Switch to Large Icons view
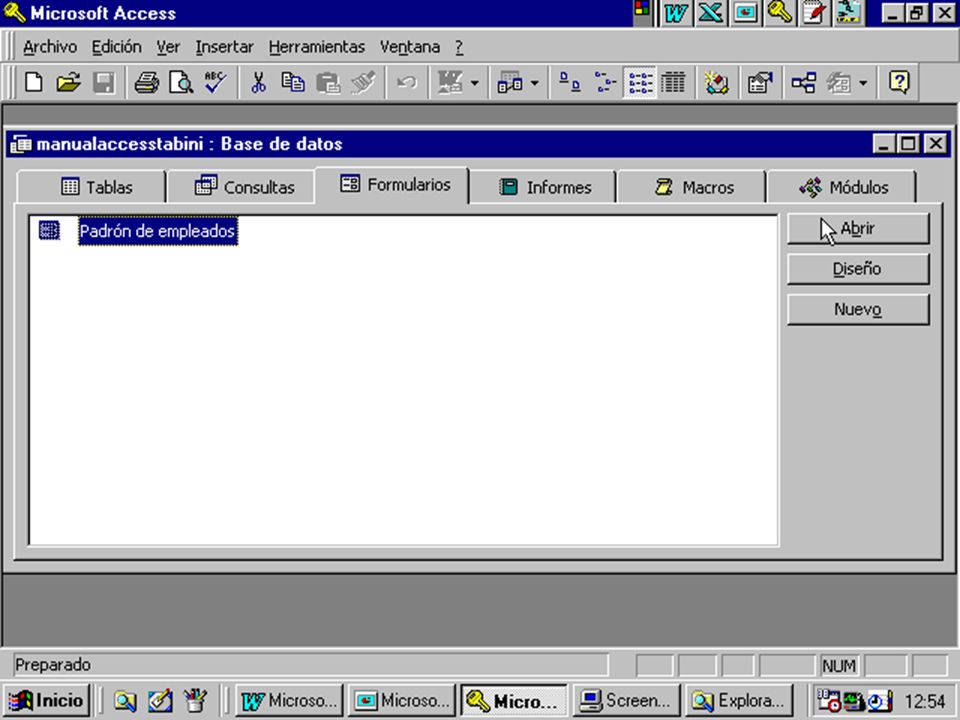960x720 pixels. (569, 82)
